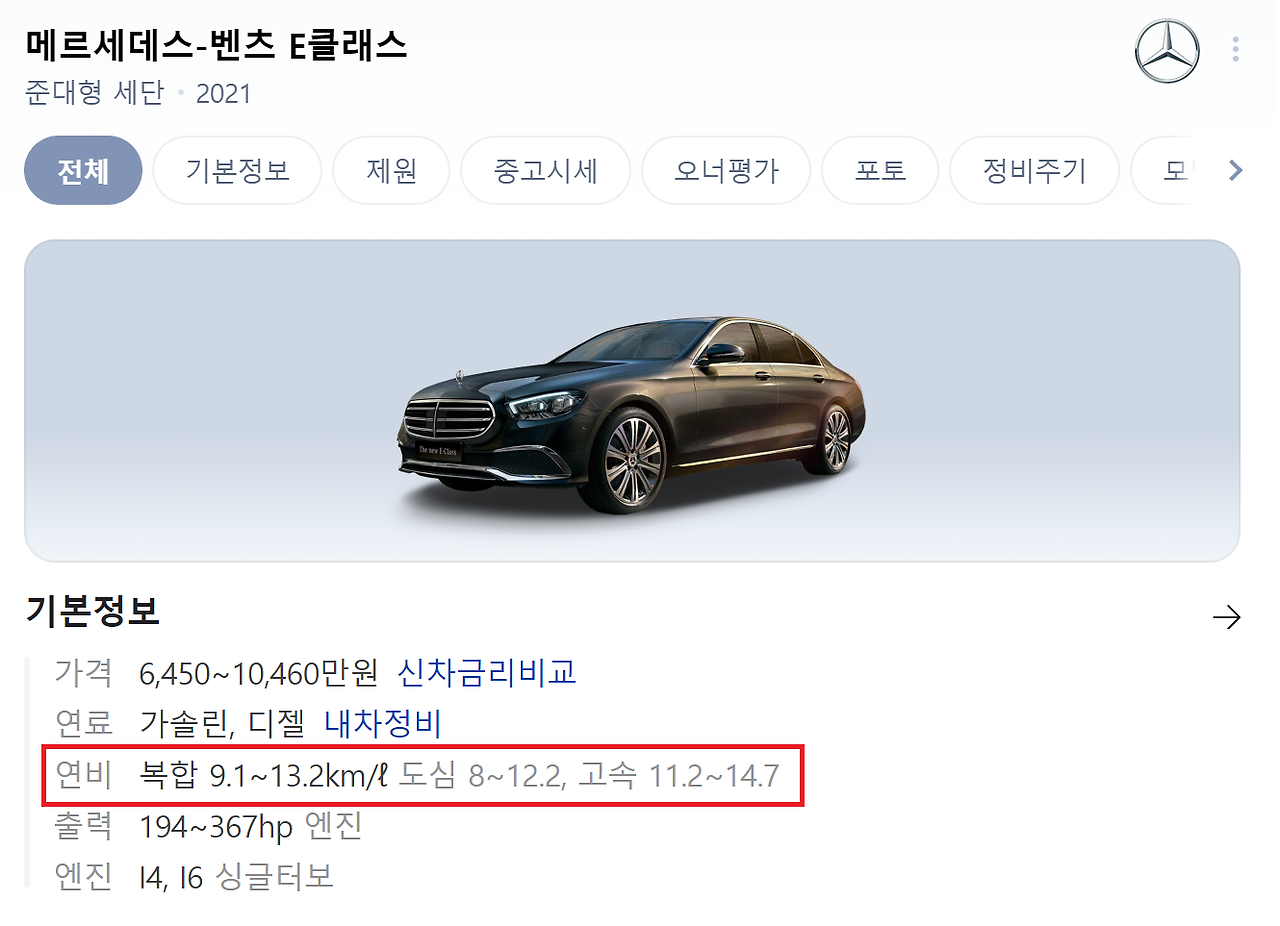The image size is (1280, 926).
Task: Click the Mercedes-Benz star logo icon
Action: (x=1166, y=51)
